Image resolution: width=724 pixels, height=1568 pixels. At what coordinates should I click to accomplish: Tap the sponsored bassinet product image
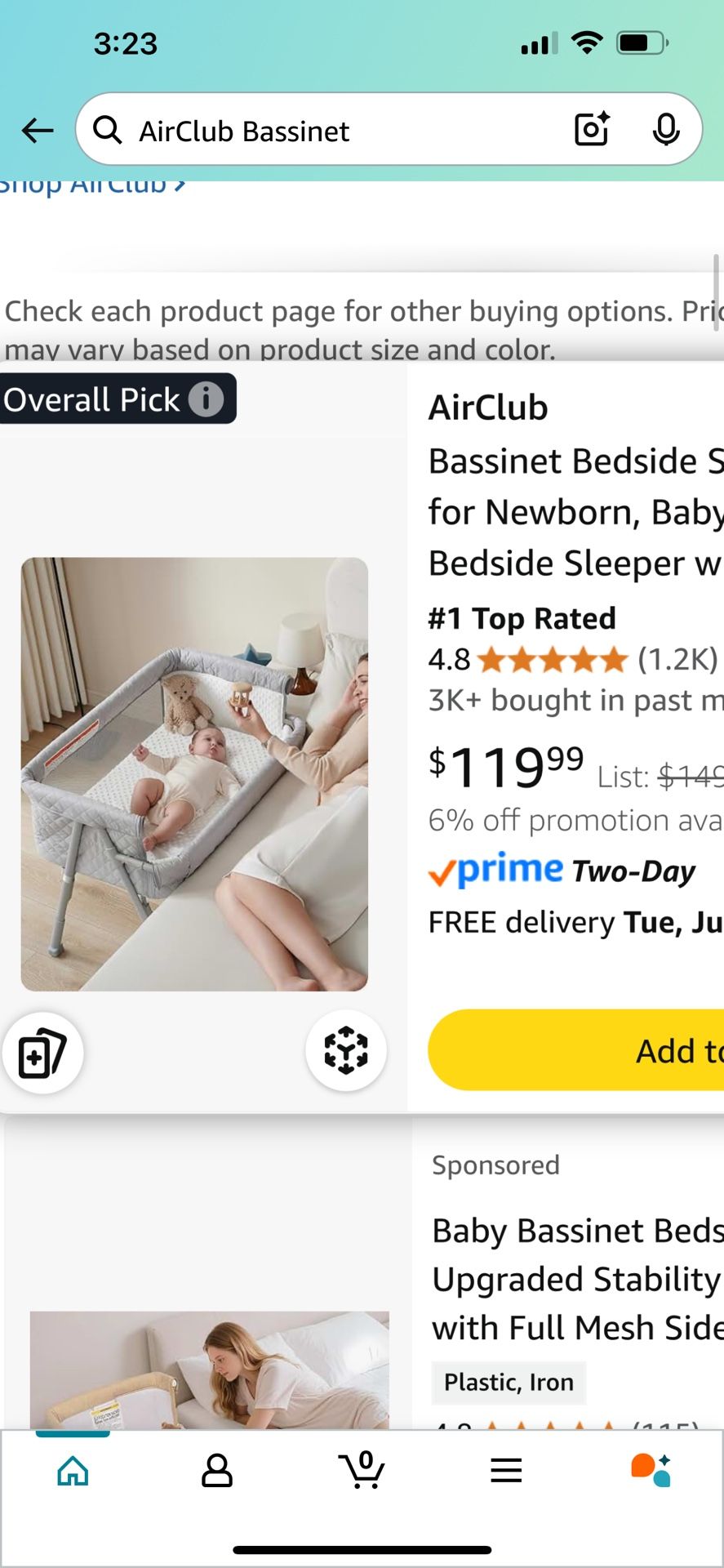coord(209,1370)
